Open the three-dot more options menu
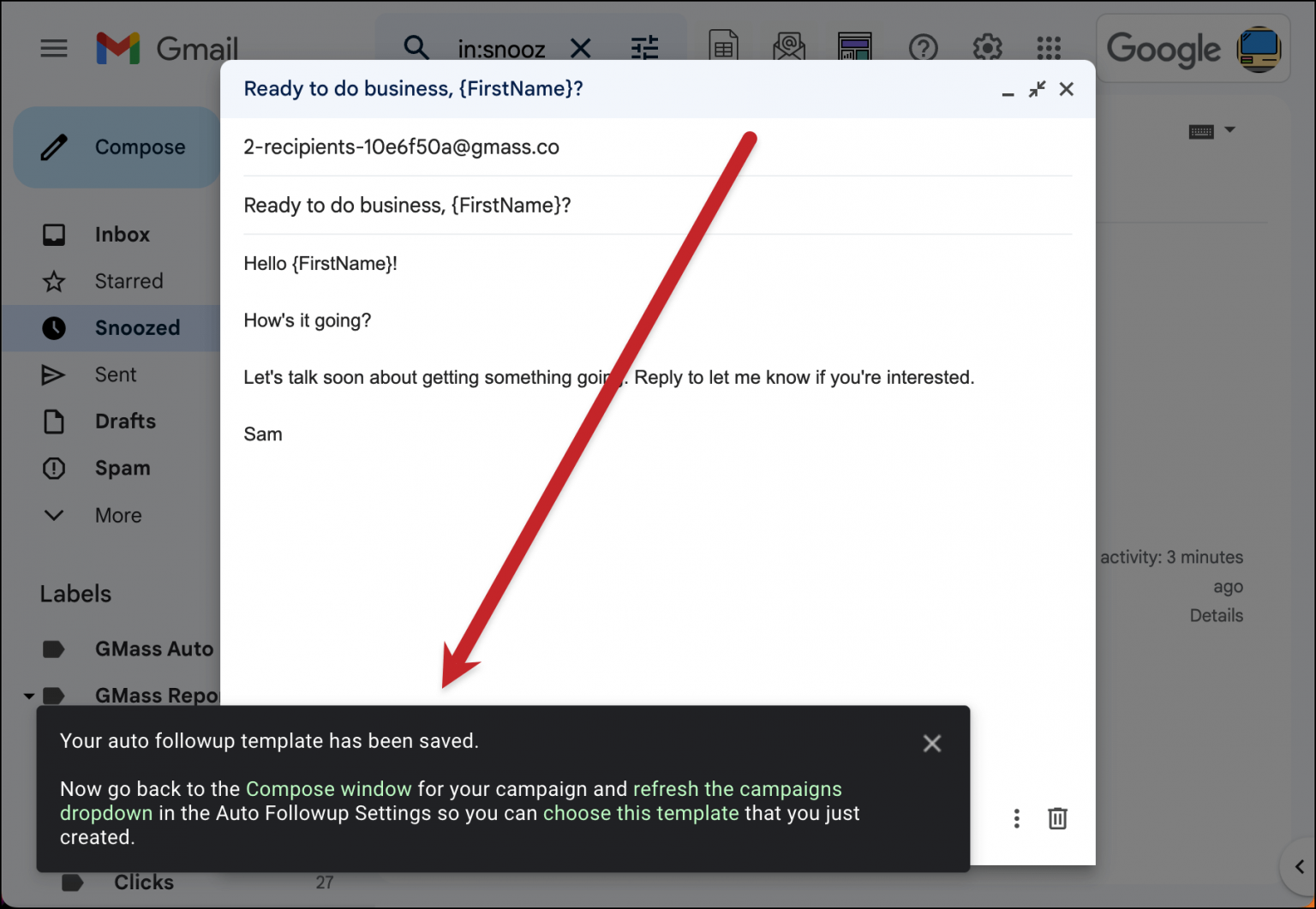 click(1016, 818)
